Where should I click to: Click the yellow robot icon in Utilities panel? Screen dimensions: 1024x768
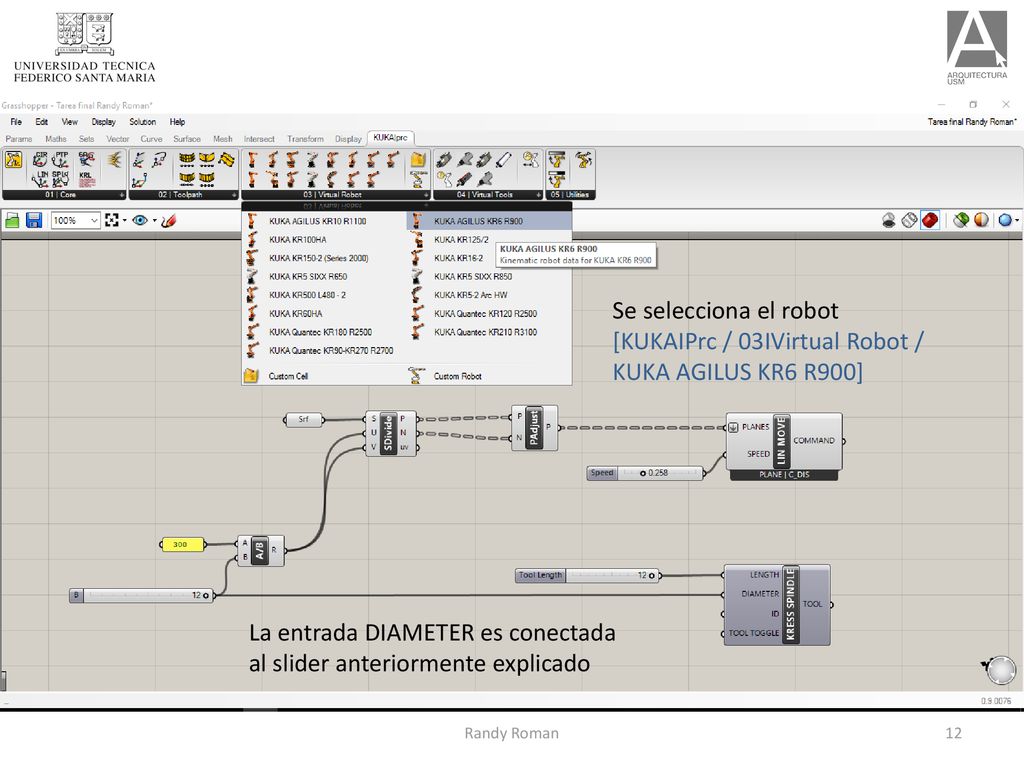(x=583, y=160)
